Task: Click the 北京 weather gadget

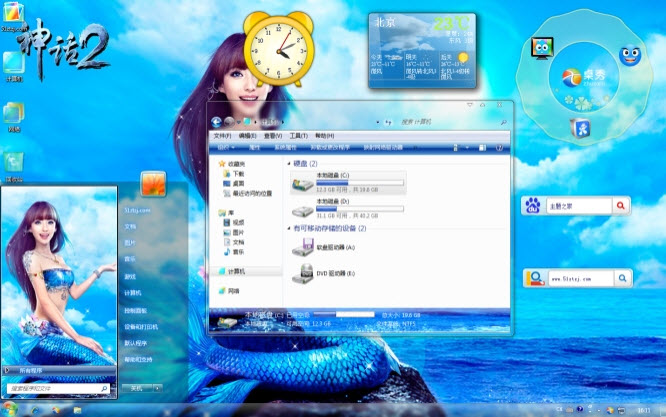Action: (x=422, y=51)
